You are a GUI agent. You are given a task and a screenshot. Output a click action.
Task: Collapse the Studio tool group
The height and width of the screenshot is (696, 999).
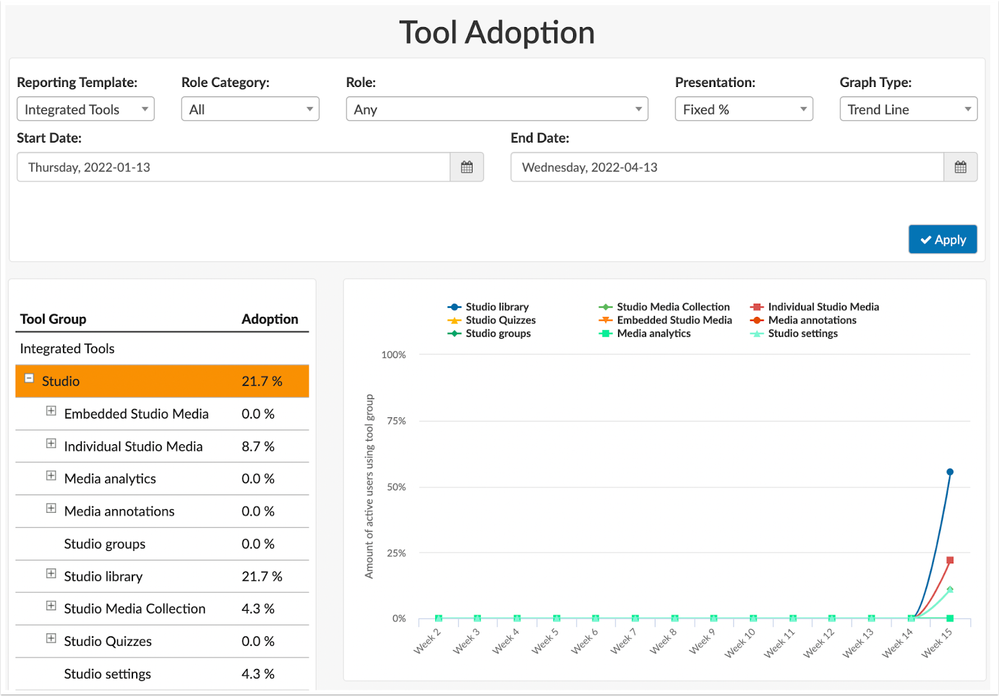point(29,379)
